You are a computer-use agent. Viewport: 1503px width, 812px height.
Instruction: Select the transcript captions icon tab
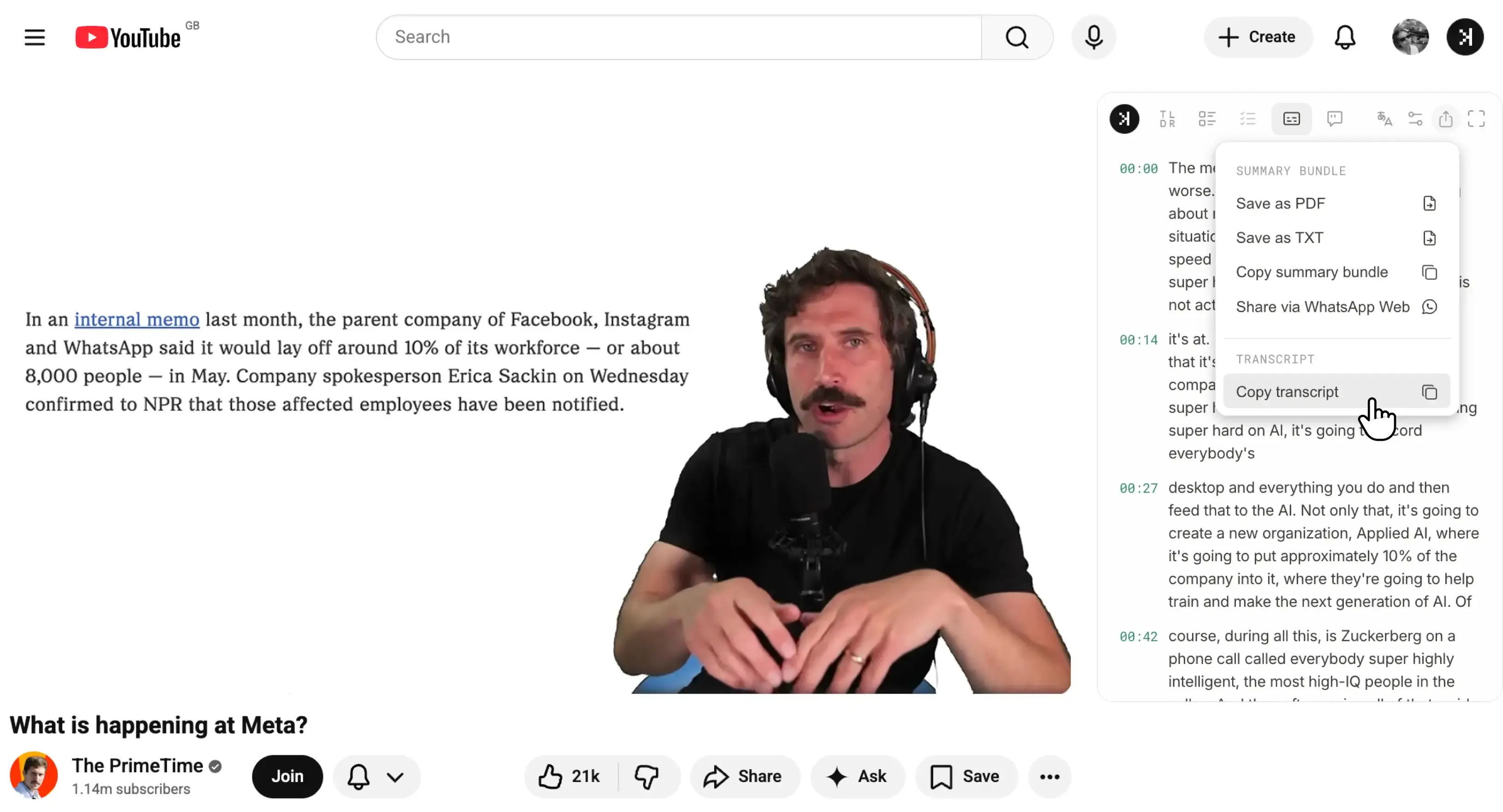coord(1291,119)
